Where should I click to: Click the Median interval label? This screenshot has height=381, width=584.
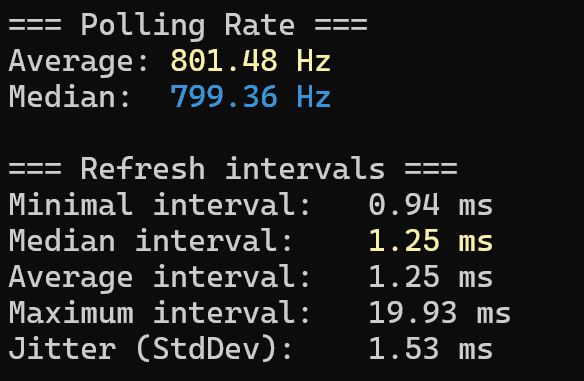[150, 241]
